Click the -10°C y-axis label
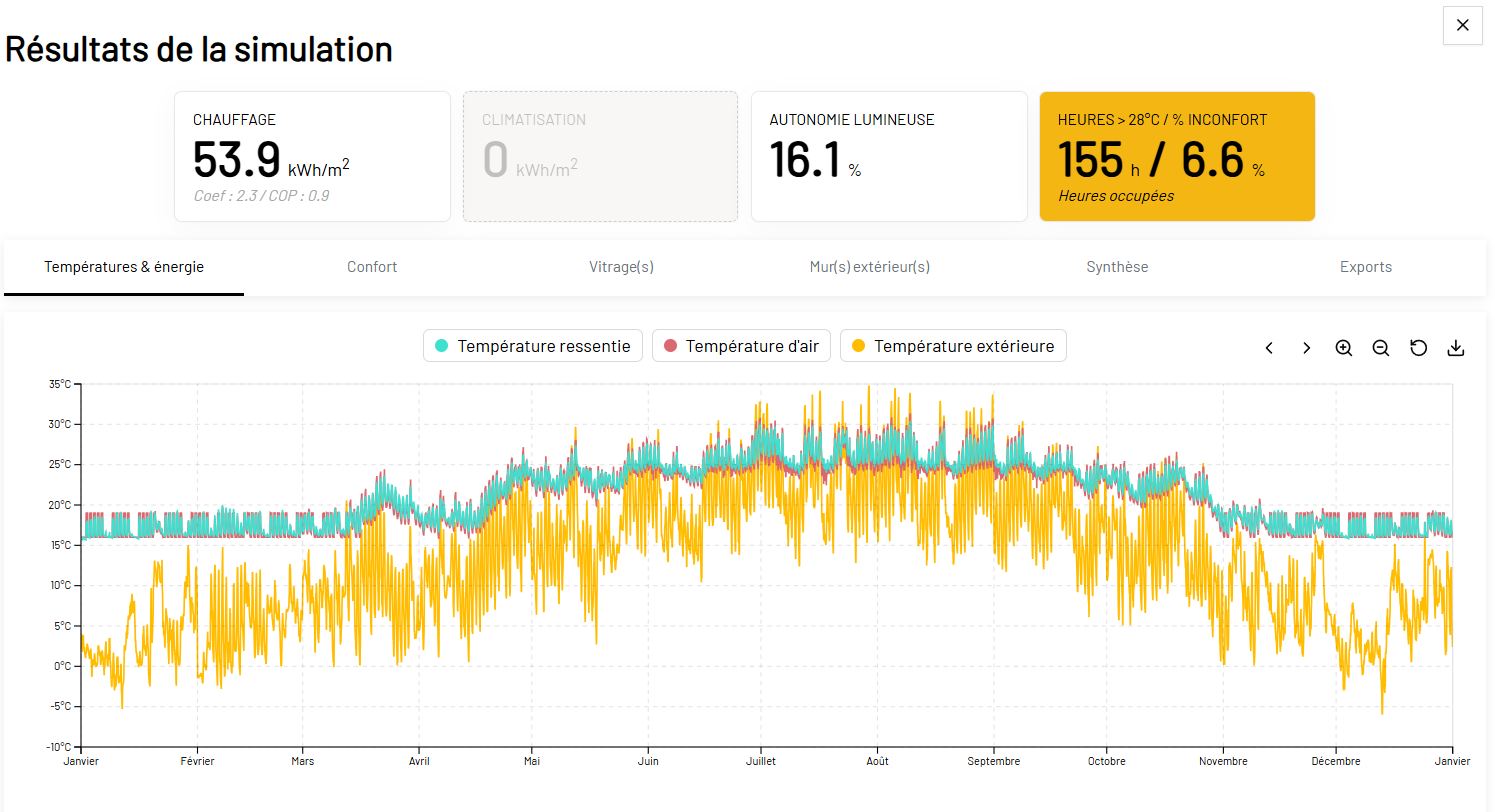1495x812 pixels. tap(58, 747)
